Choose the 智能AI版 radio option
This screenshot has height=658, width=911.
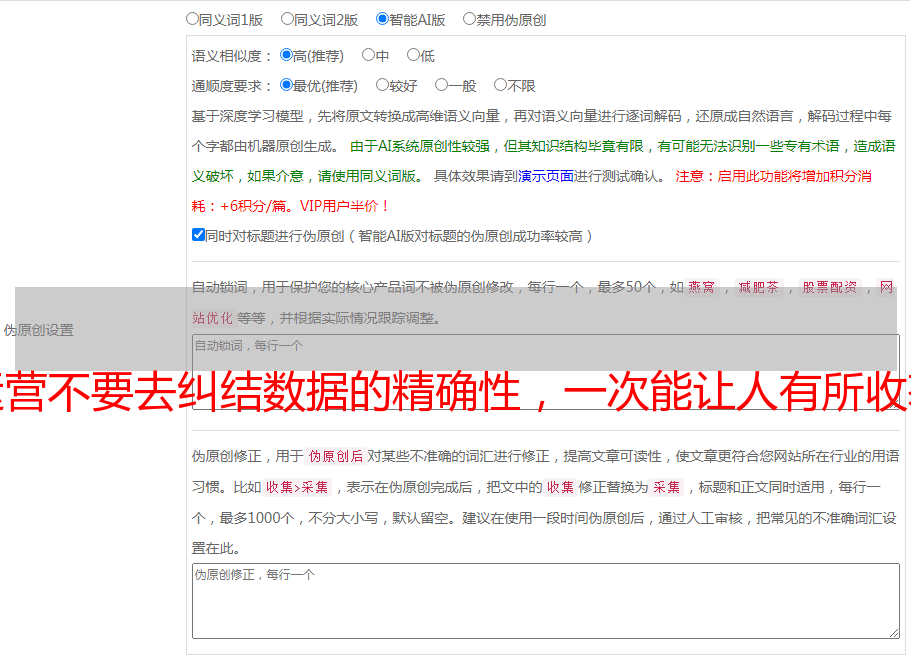pos(382,19)
